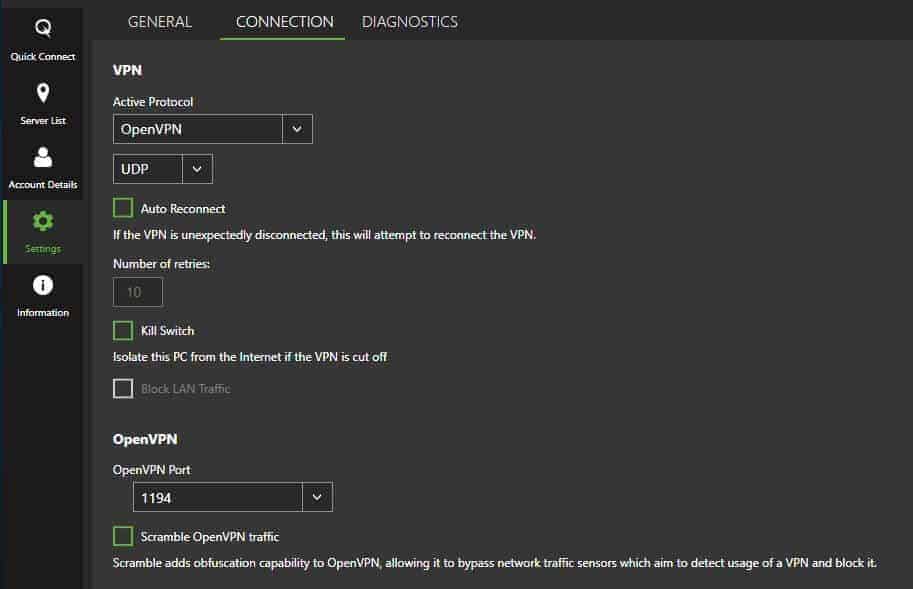The image size is (913, 589).
Task: Switch to the GENERAL tab
Action: [160, 22]
